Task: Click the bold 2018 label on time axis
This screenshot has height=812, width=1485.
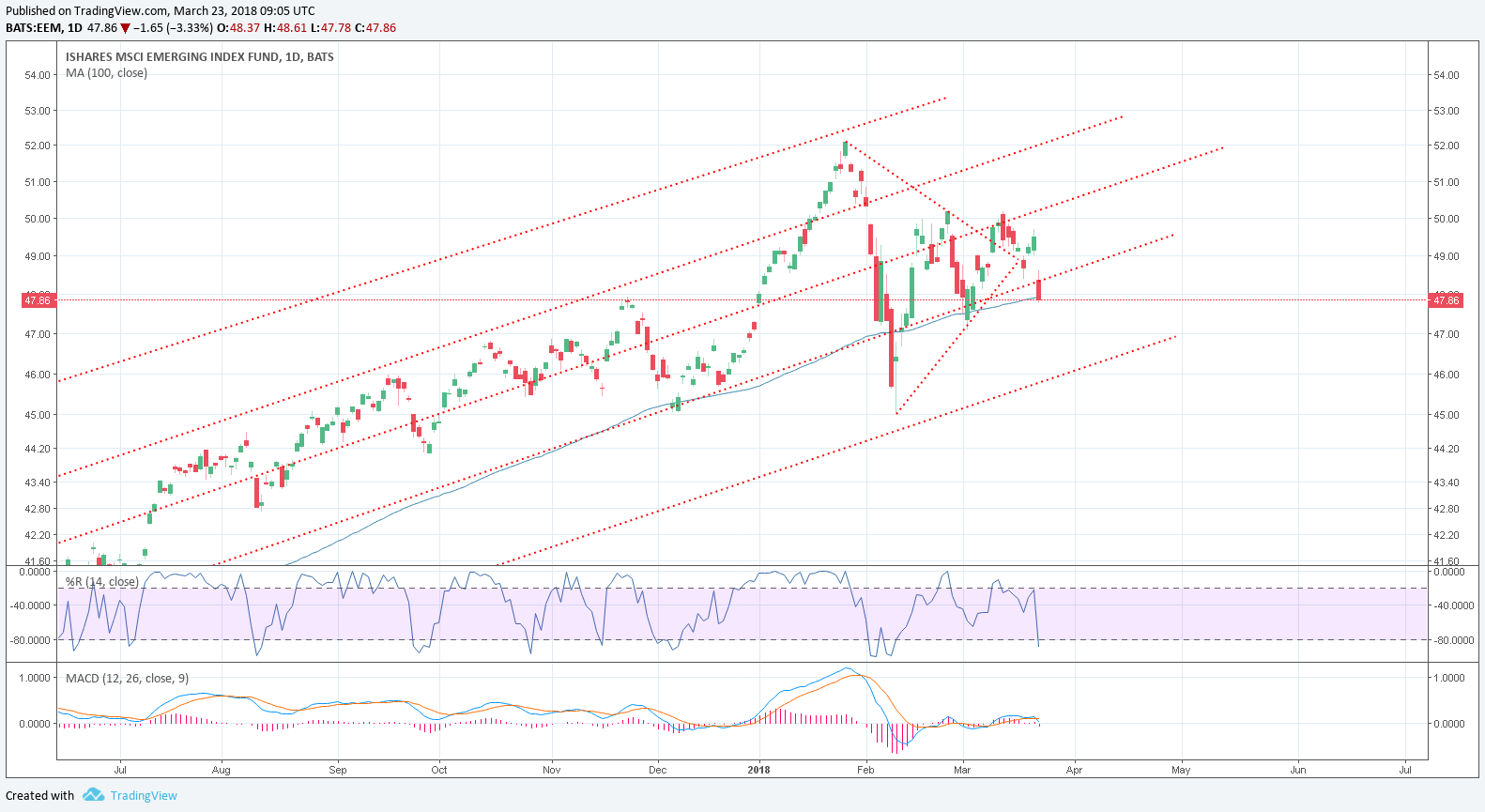Action: pos(758,770)
